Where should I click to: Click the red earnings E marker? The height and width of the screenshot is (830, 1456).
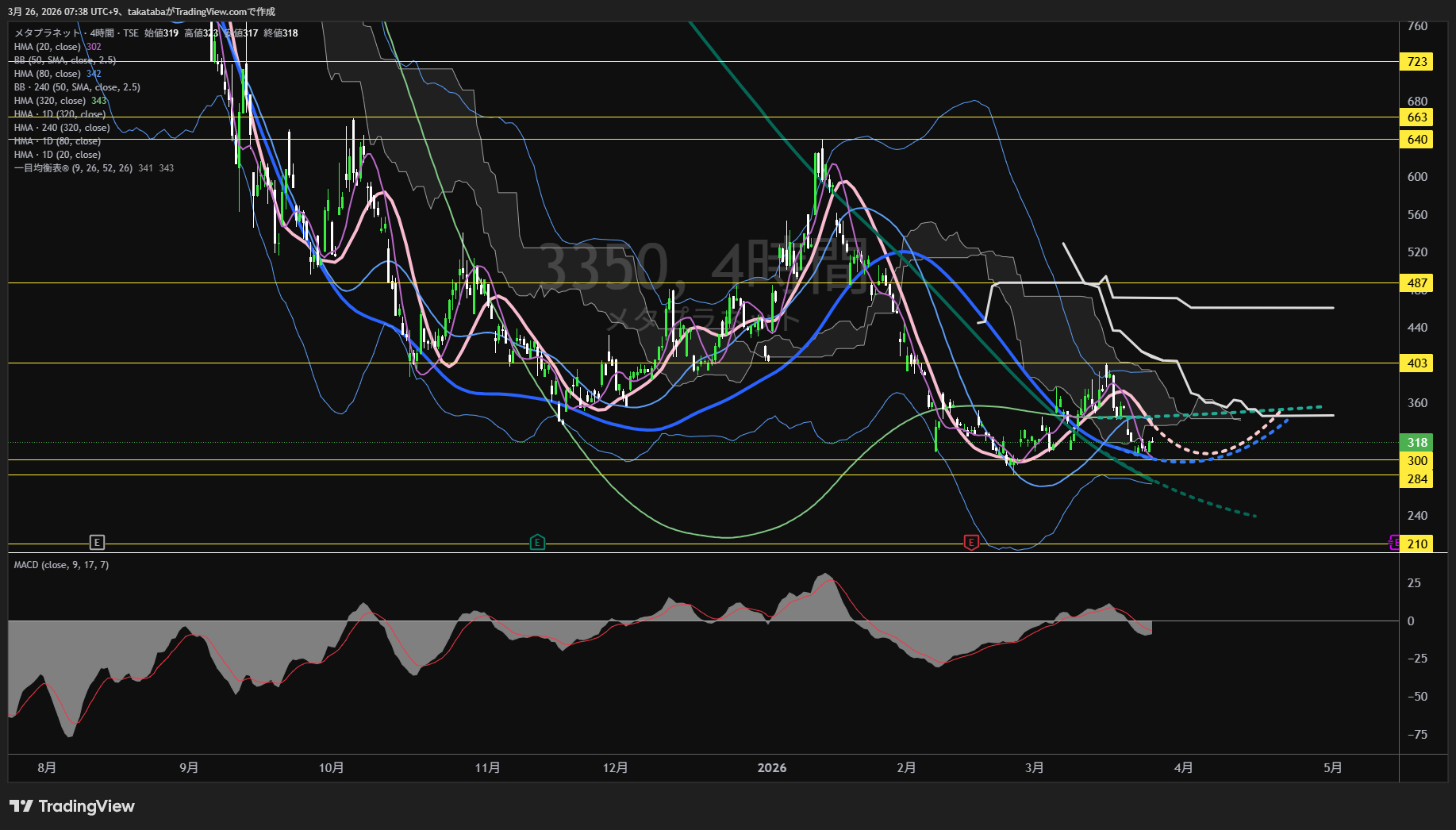click(x=971, y=543)
